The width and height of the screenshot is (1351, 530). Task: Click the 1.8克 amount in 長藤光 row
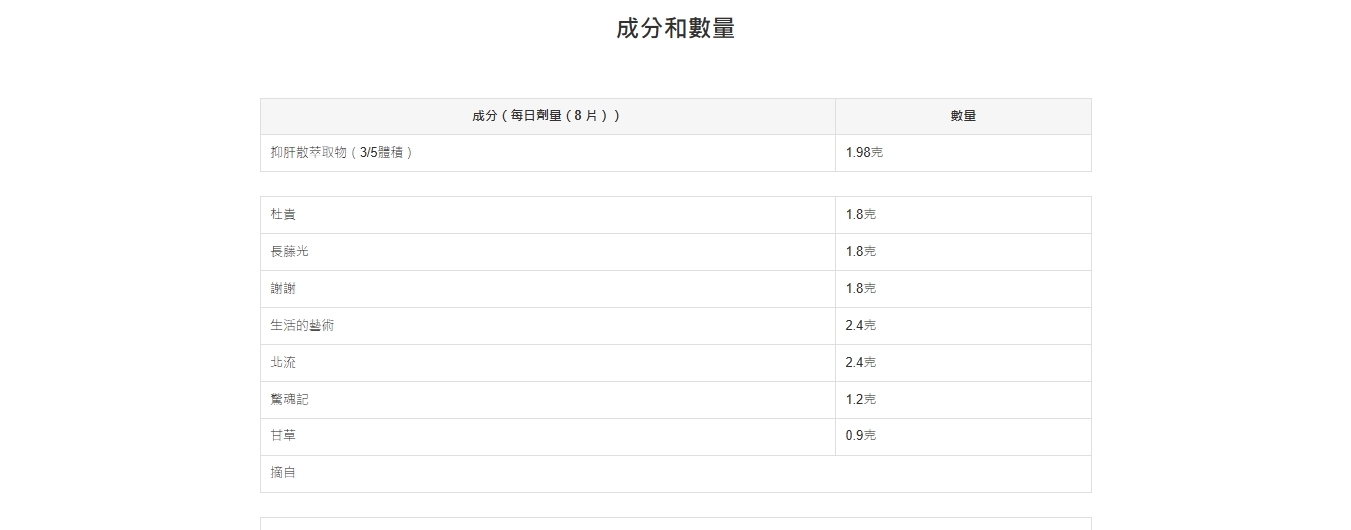click(x=861, y=252)
